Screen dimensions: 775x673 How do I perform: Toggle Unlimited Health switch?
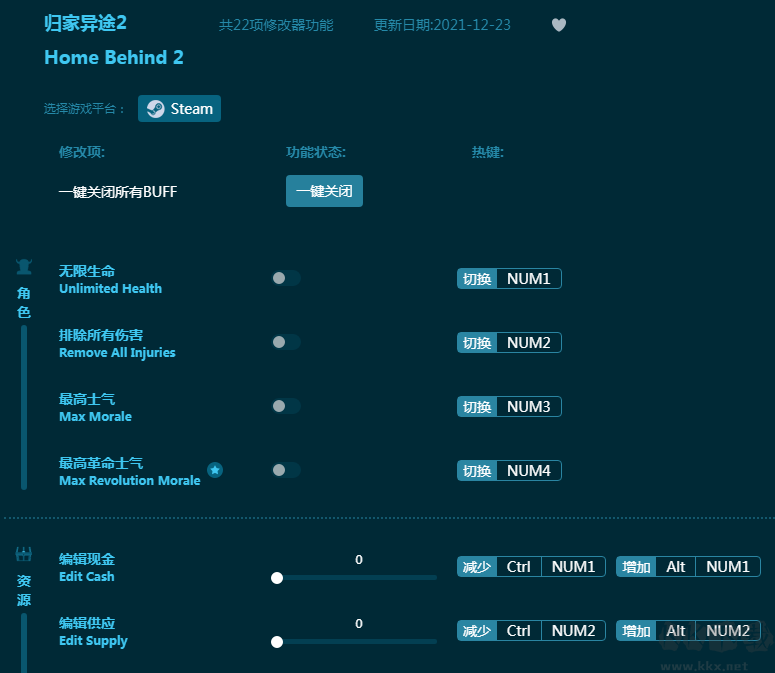tap(286, 278)
